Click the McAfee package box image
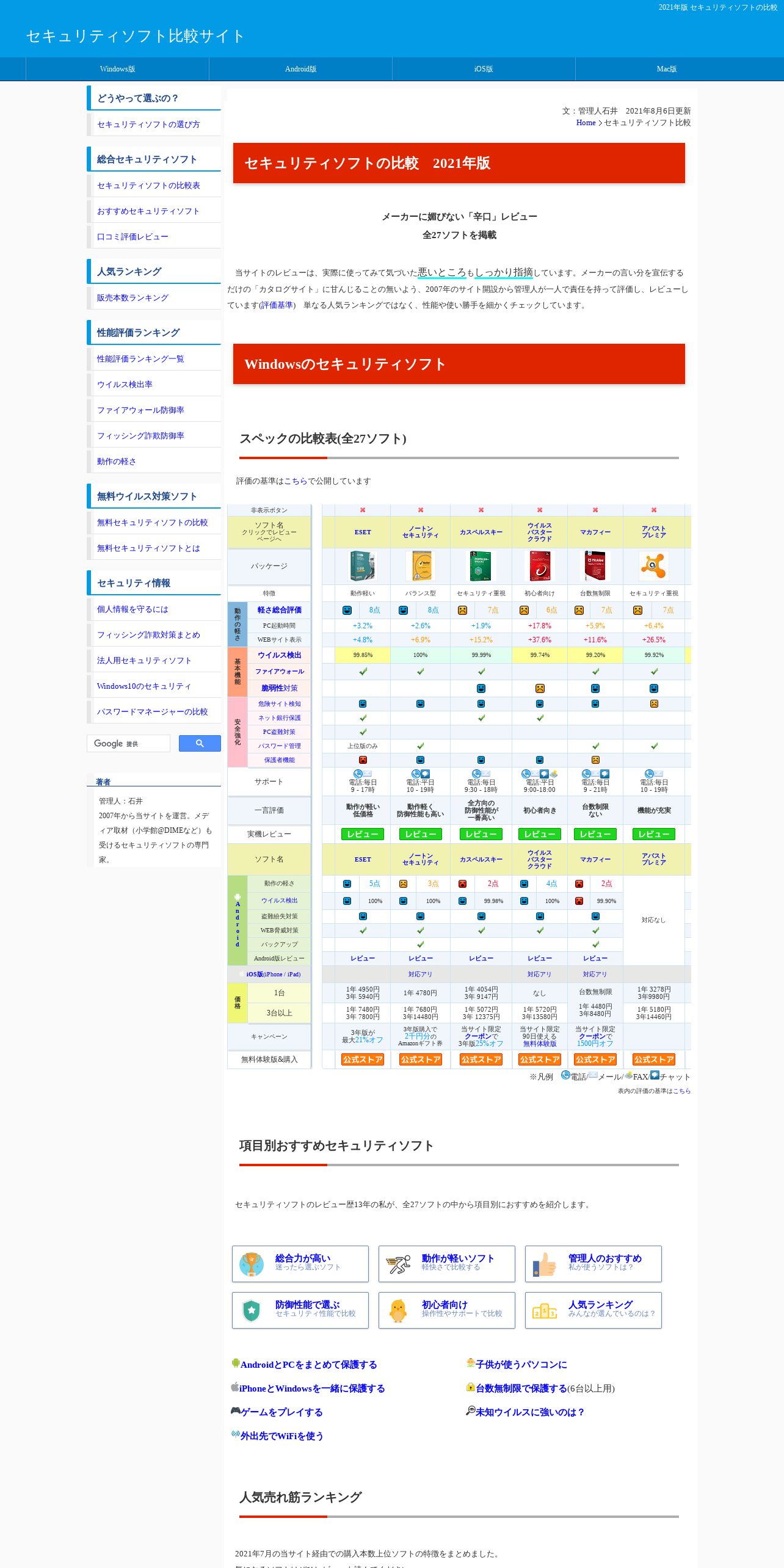Screen dimensions: 784x1568 (x=595, y=565)
